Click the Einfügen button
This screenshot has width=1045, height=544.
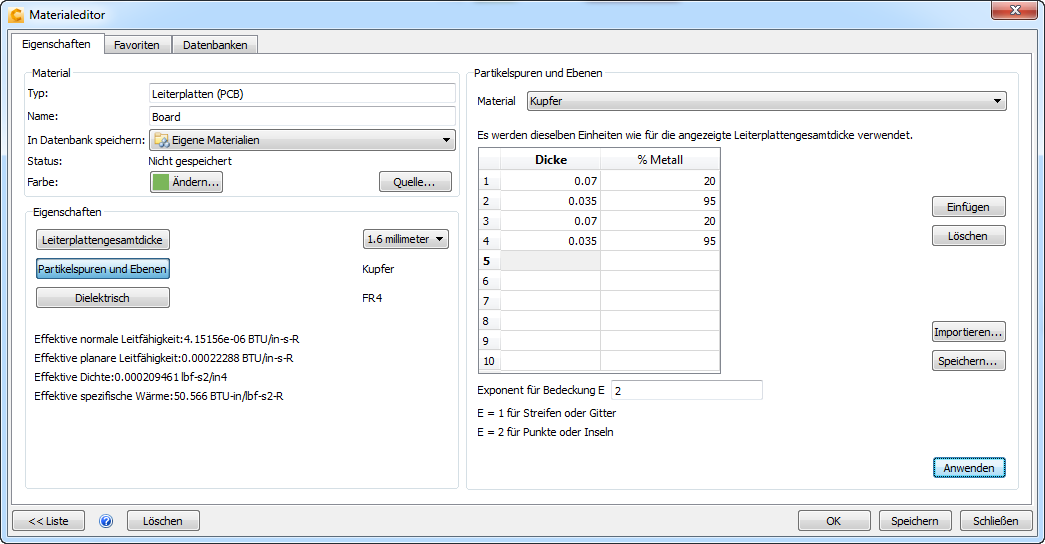(968, 207)
